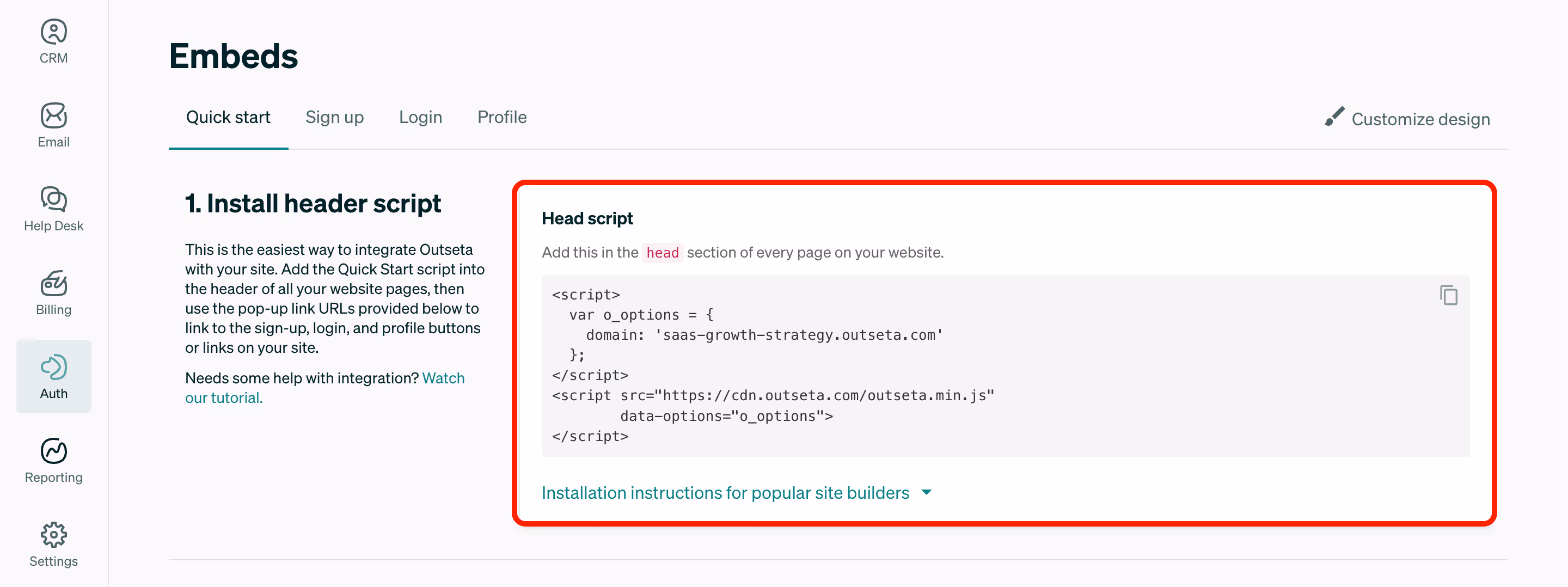Viewport: 1568px width, 587px height.
Task: Open the Email section in sidebar
Action: pos(53,125)
